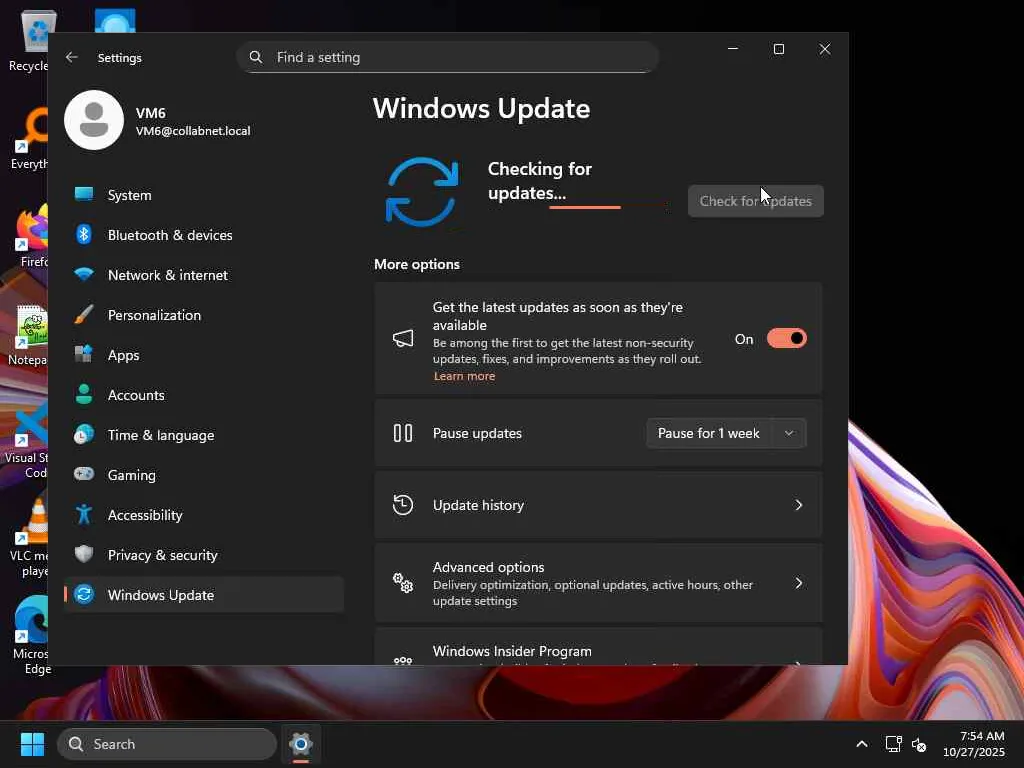Open Advanced options row
This screenshot has height=768, width=1024.
[598, 583]
